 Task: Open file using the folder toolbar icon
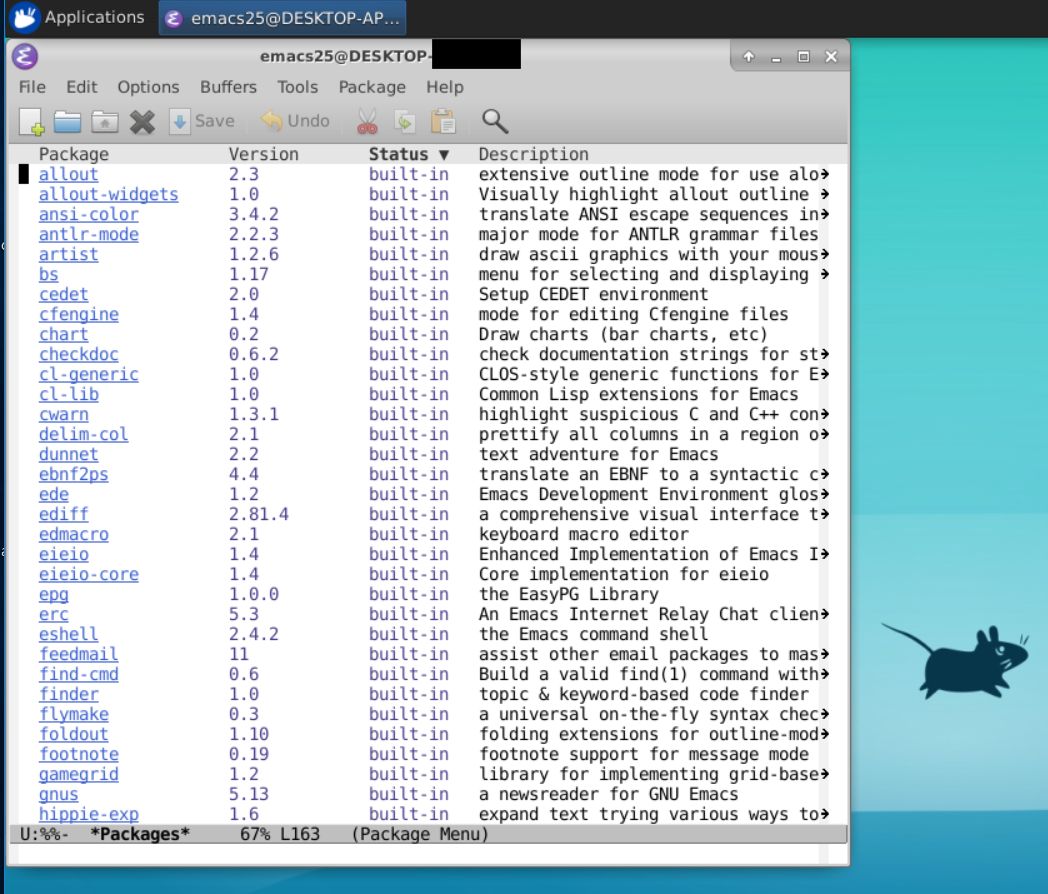click(68, 122)
